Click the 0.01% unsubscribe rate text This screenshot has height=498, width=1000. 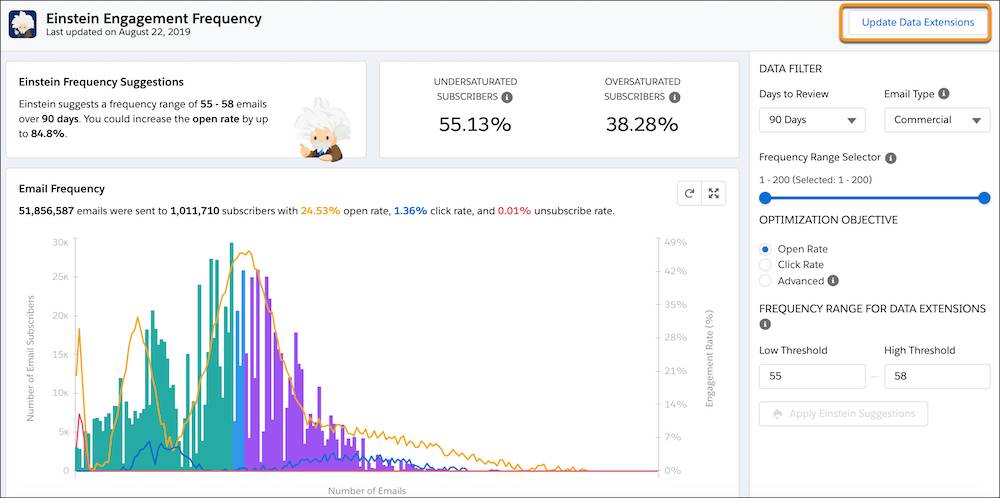514,211
